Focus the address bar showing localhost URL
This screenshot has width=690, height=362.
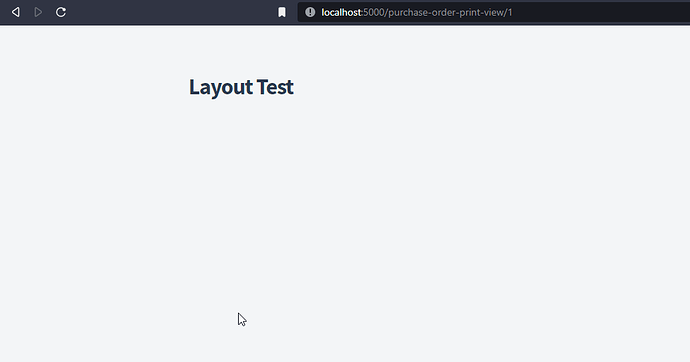tap(494, 12)
